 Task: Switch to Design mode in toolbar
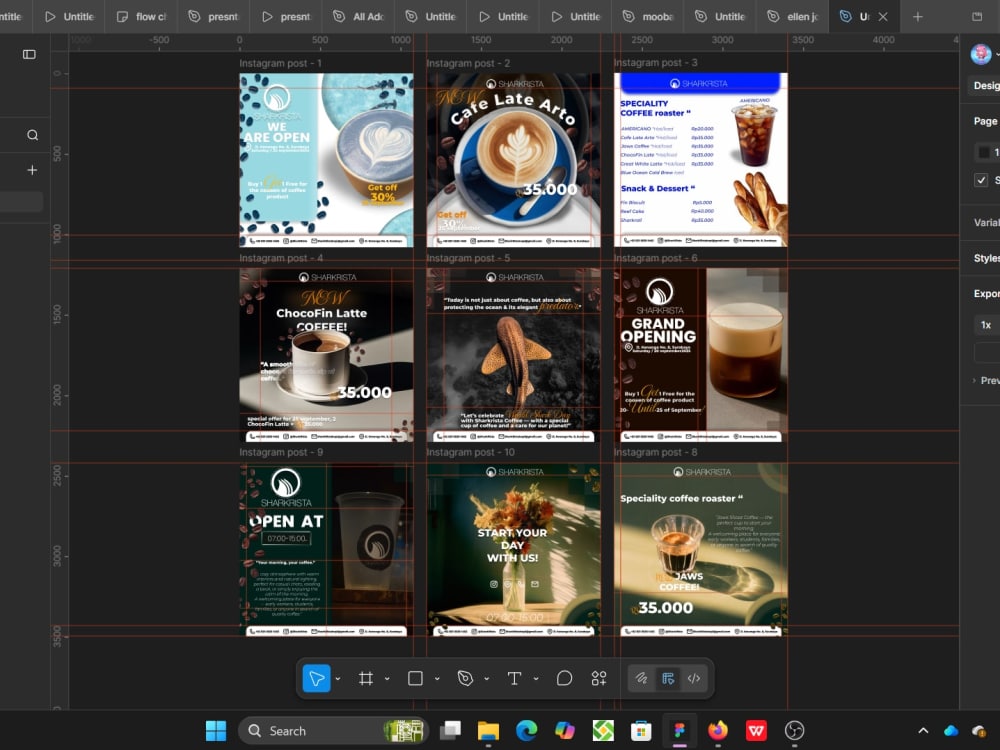coord(668,679)
